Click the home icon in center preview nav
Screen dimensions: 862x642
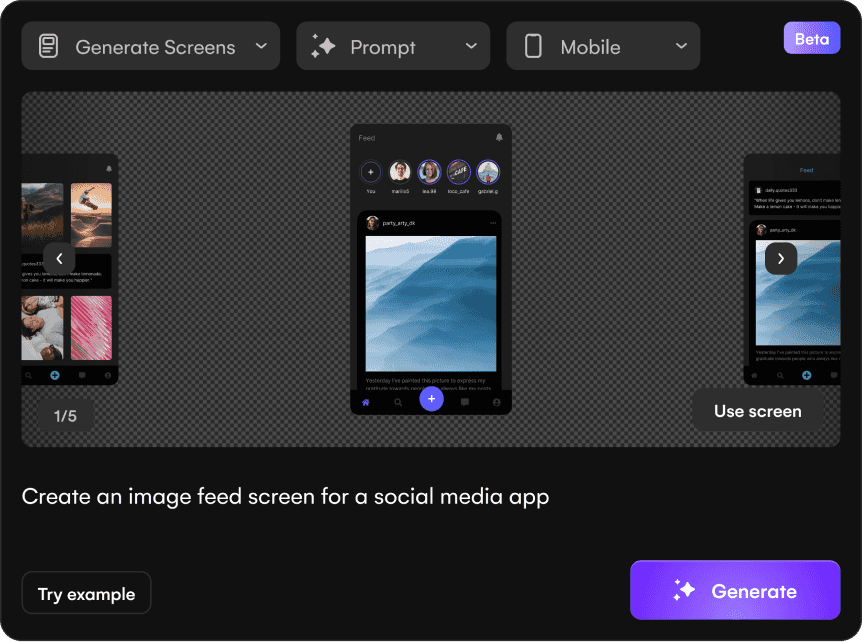click(366, 402)
